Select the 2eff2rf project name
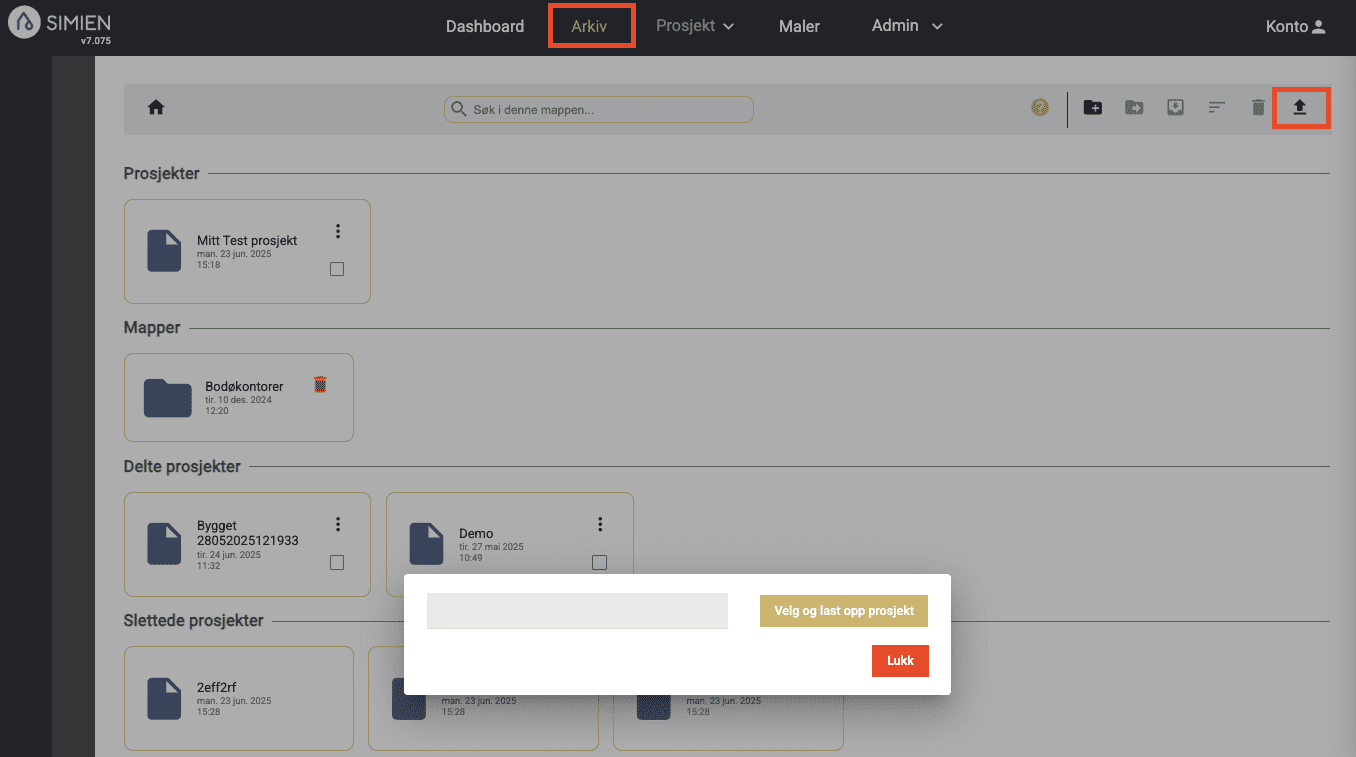1356x757 pixels. (x=217, y=687)
